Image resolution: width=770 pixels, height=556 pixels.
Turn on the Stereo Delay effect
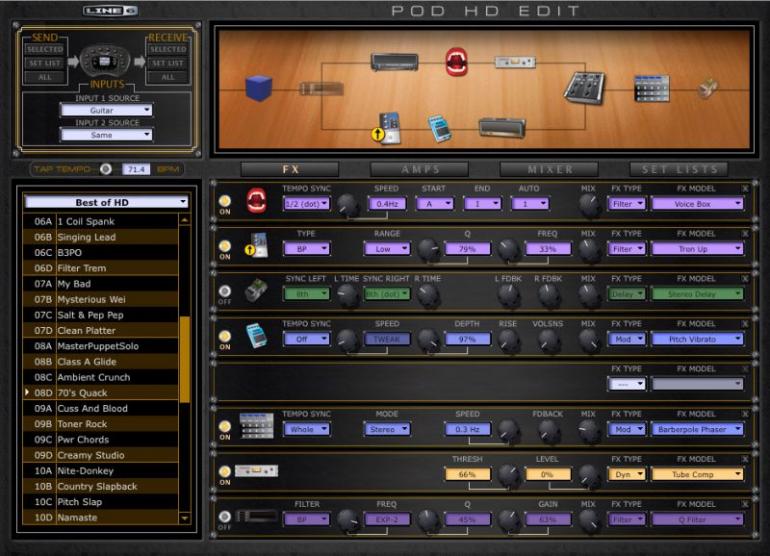pos(224,291)
